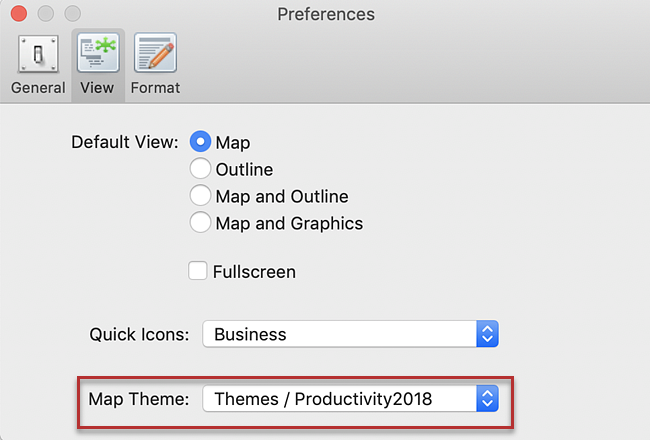The height and width of the screenshot is (440, 650).
Task: Click the View tab label
Action: (x=97, y=87)
